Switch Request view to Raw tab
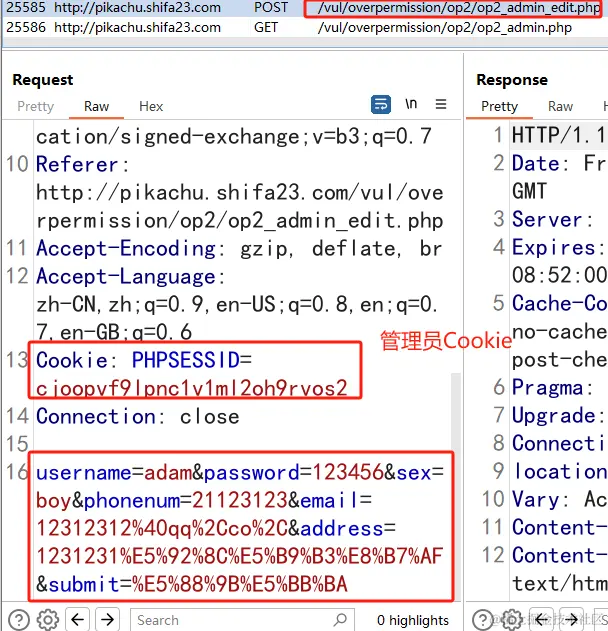608x631 pixels. (96, 106)
